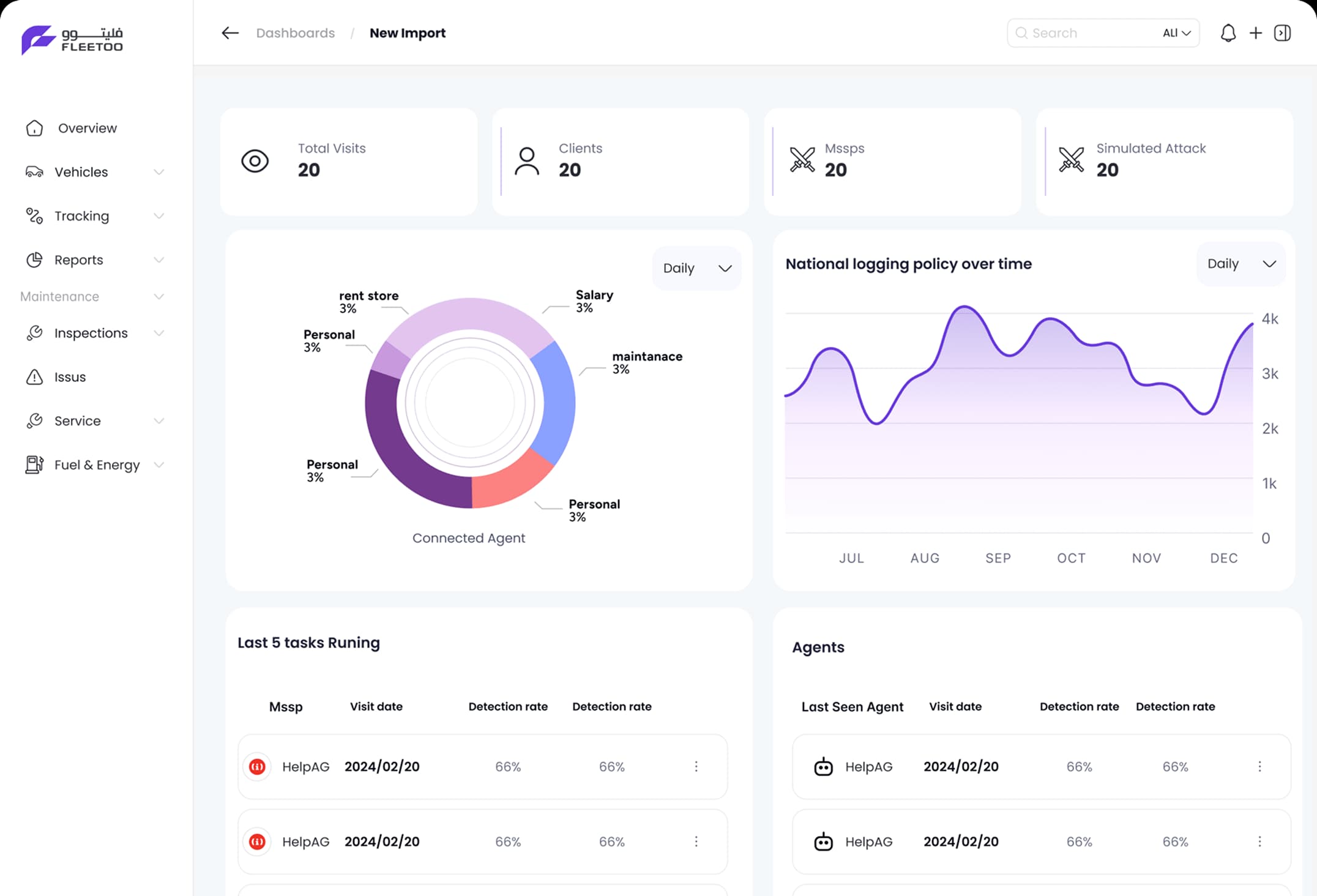Open the three-dot menu on first HelpAG task
The width and height of the screenshot is (1317, 896).
coord(696,766)
